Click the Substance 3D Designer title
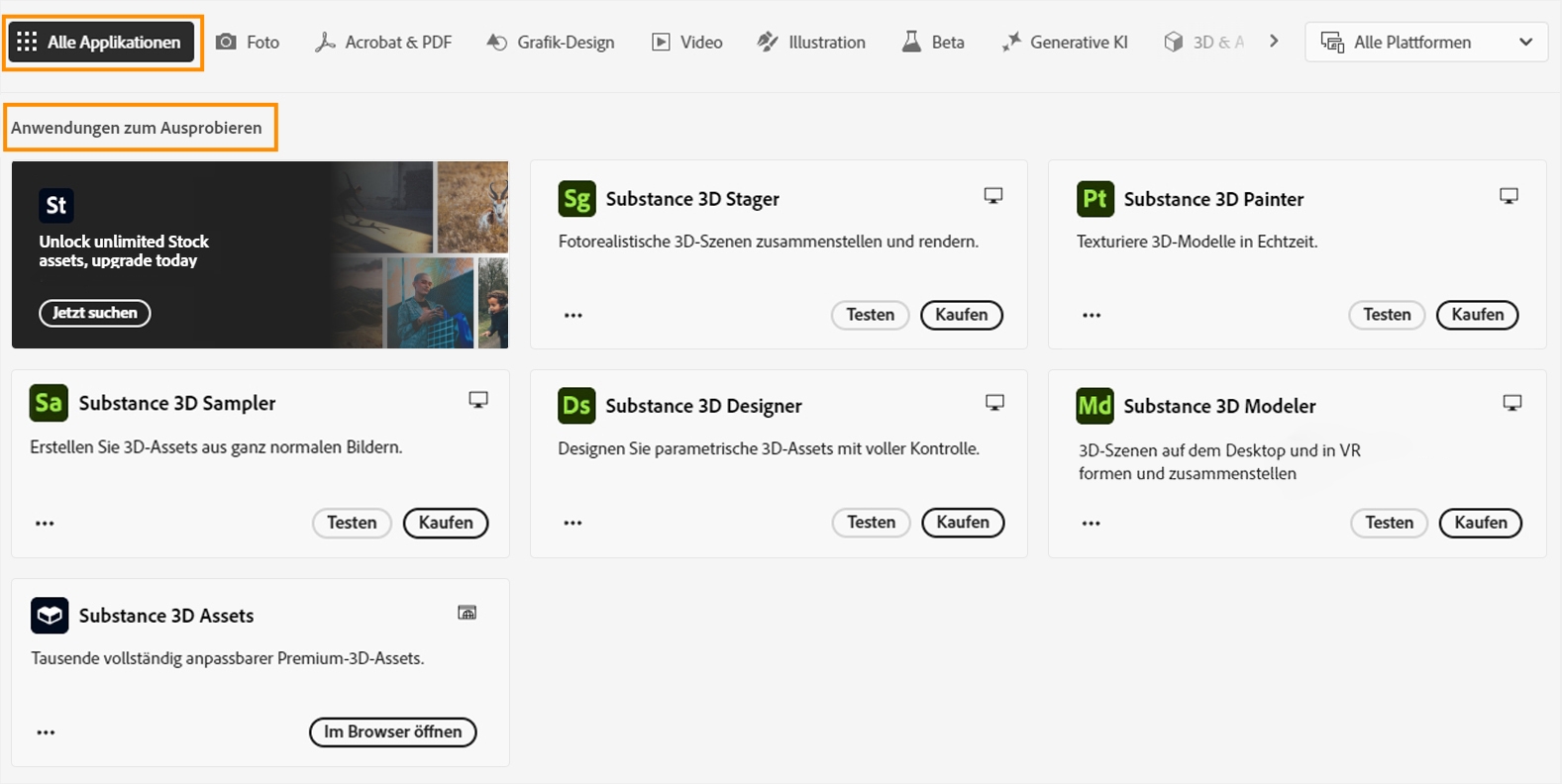The height and width of the screenshot is (784, 1562). point(703,406)
